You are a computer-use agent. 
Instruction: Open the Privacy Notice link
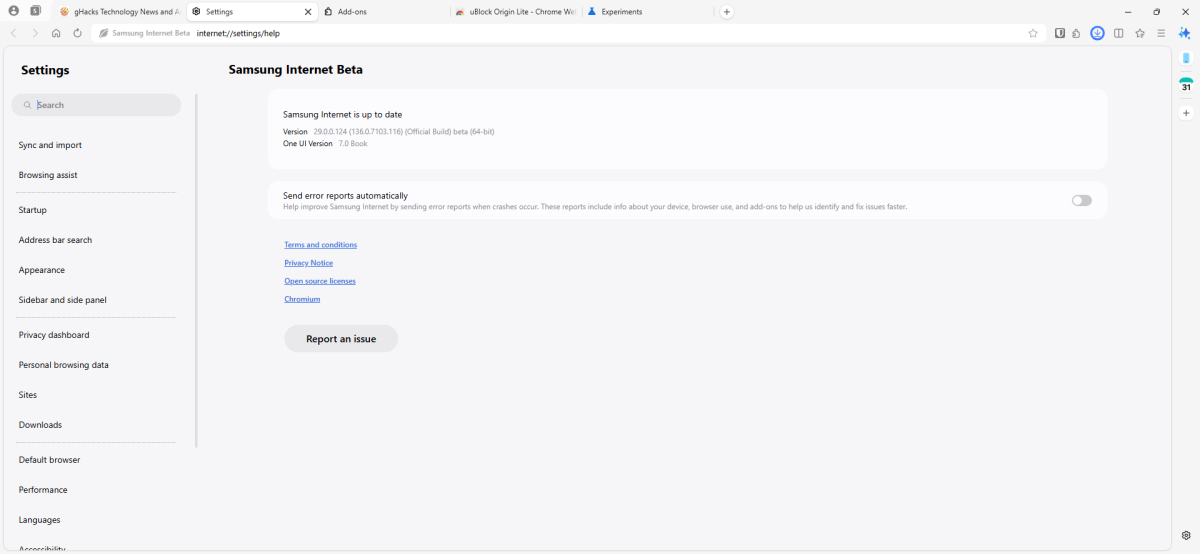click(308, 263)
